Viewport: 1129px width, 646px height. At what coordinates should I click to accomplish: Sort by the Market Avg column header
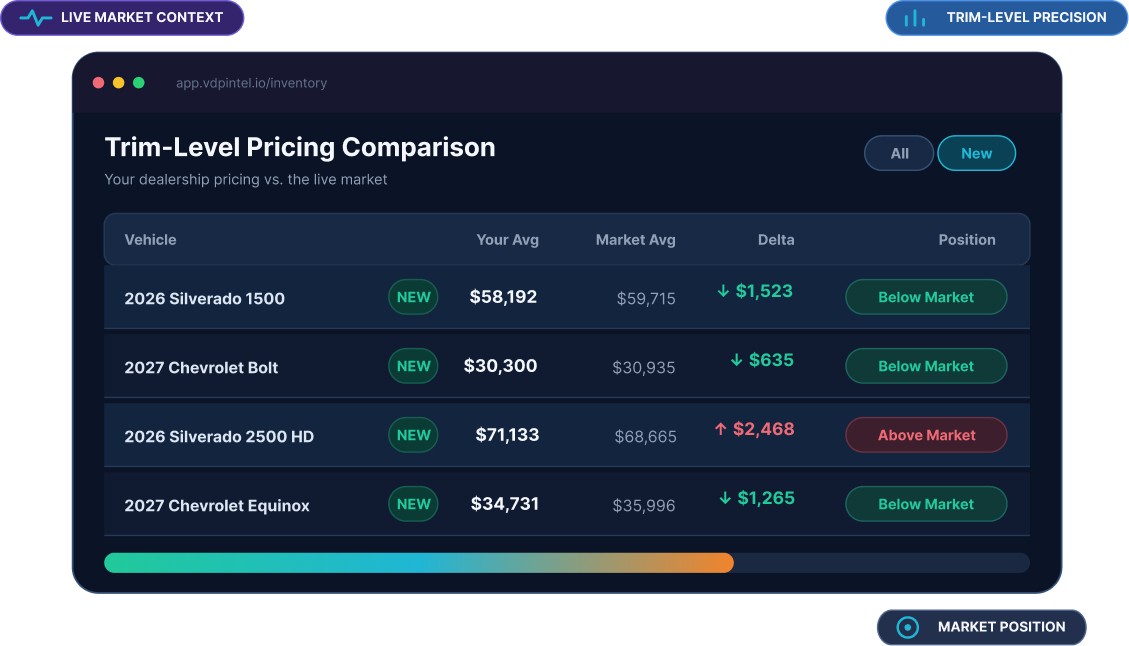(635, 240)
